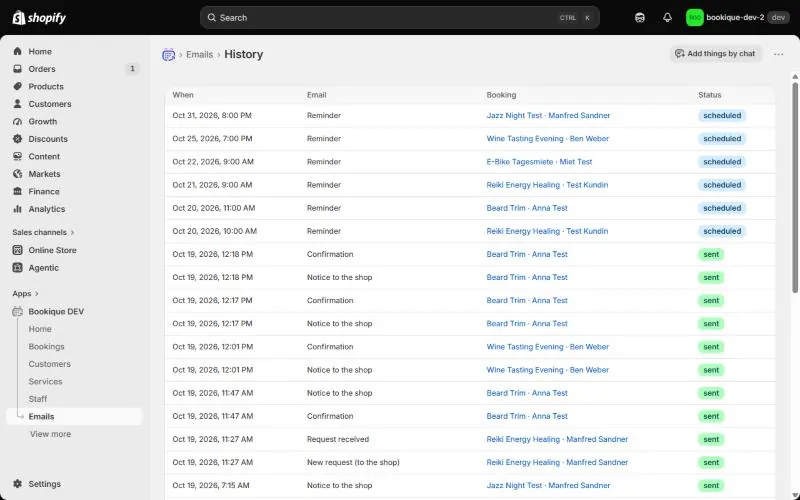Open Jazz Night Test booking at 7:15 AM
Image resolution: width=800 pixels, height=500 pixels.
[x=548, y=485]
